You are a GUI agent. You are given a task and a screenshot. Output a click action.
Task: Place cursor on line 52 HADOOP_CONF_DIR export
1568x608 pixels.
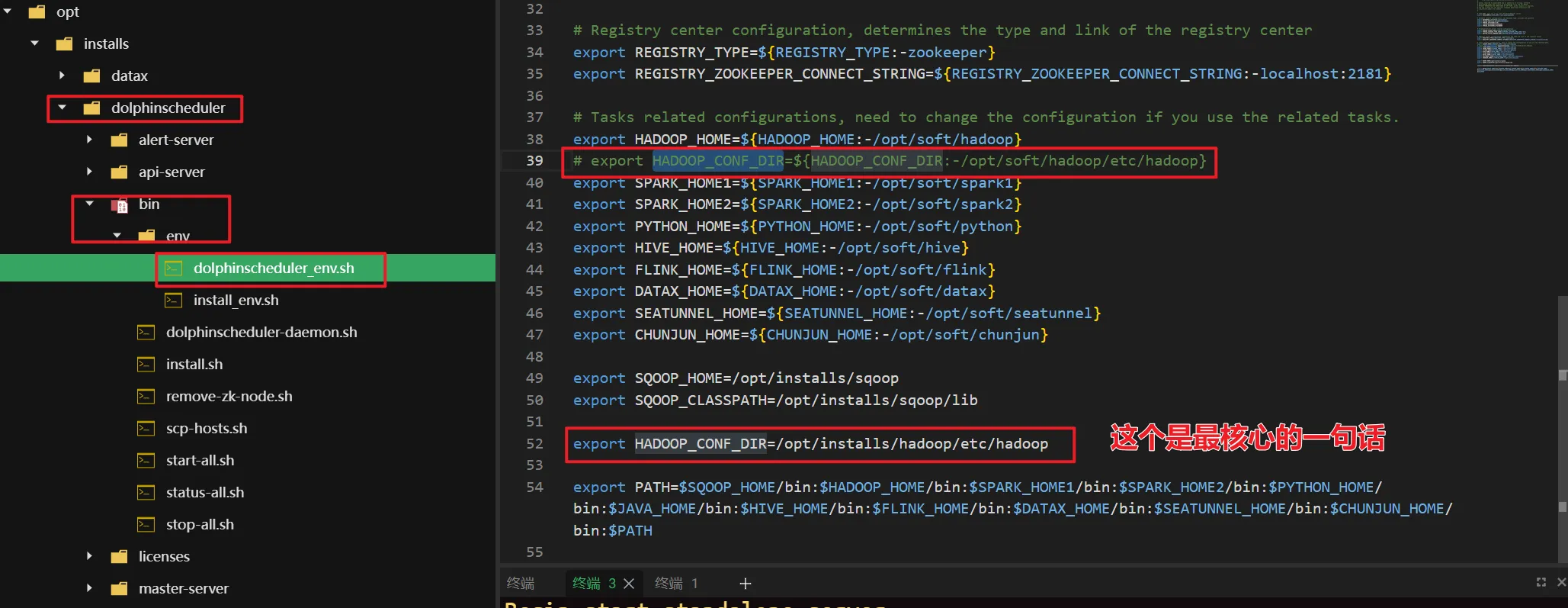(x=810, y=444)
